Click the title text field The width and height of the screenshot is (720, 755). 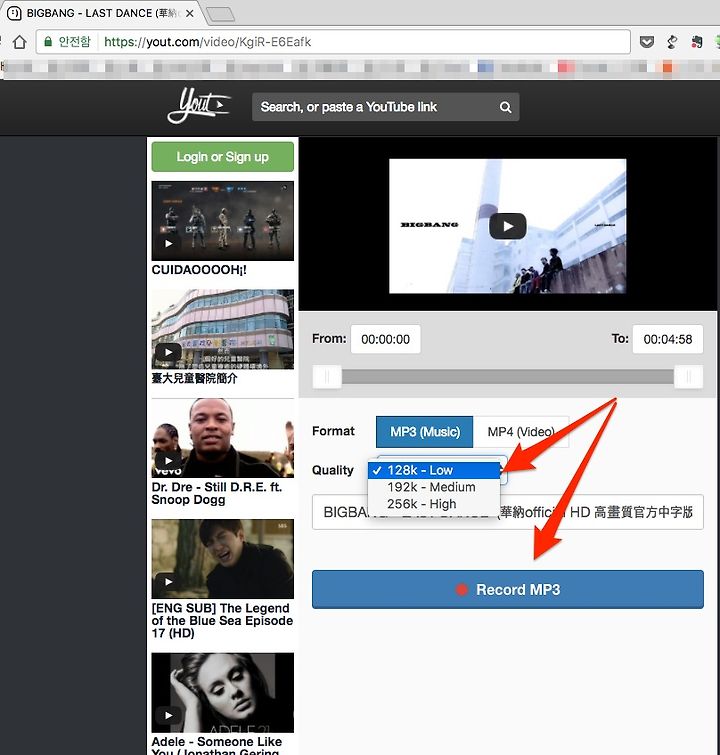tap(508, 512)
